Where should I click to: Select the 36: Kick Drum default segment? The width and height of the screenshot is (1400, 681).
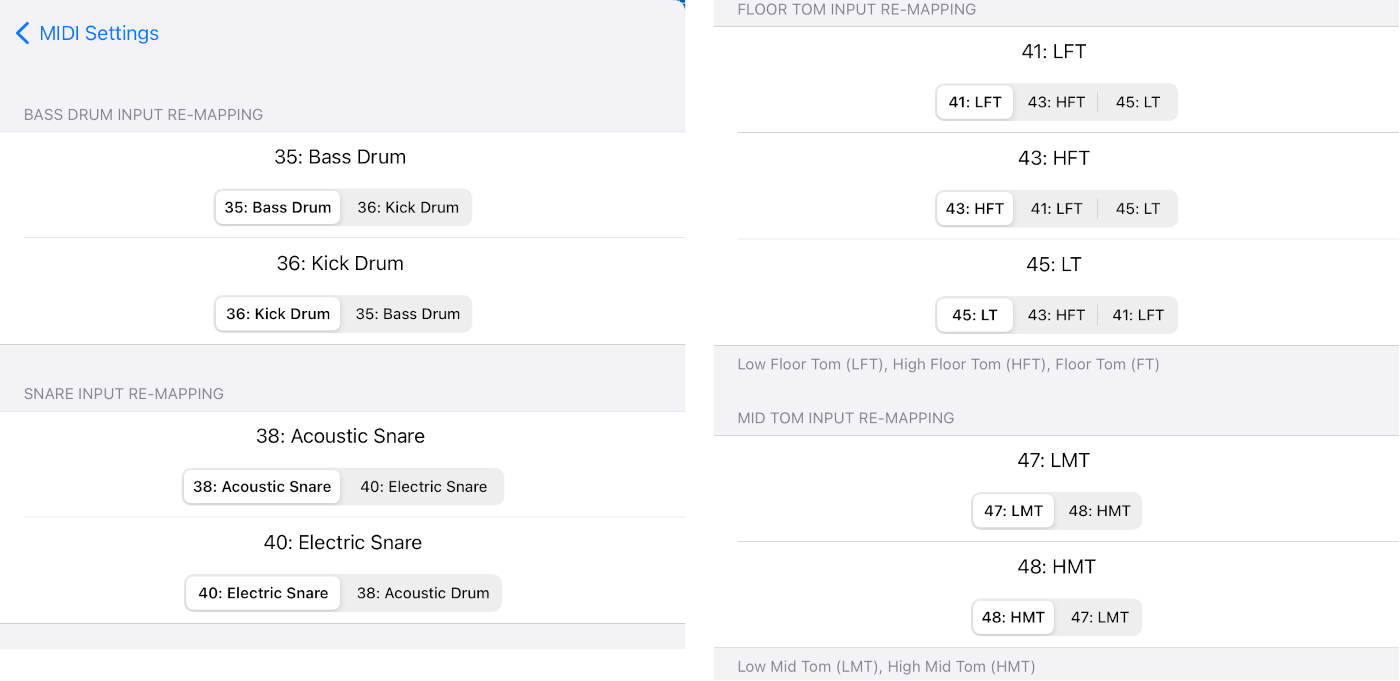pos(278,314)
